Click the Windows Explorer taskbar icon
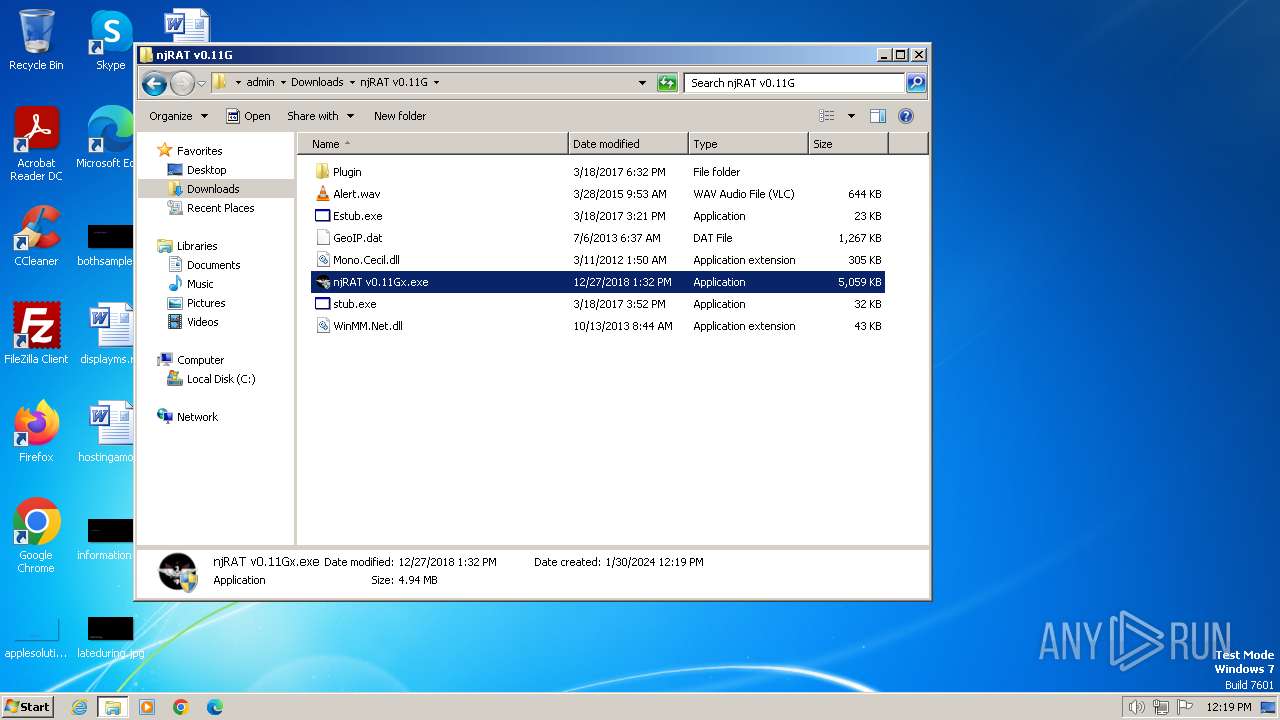Screen dimensions: 1280x720 [113, 707]
